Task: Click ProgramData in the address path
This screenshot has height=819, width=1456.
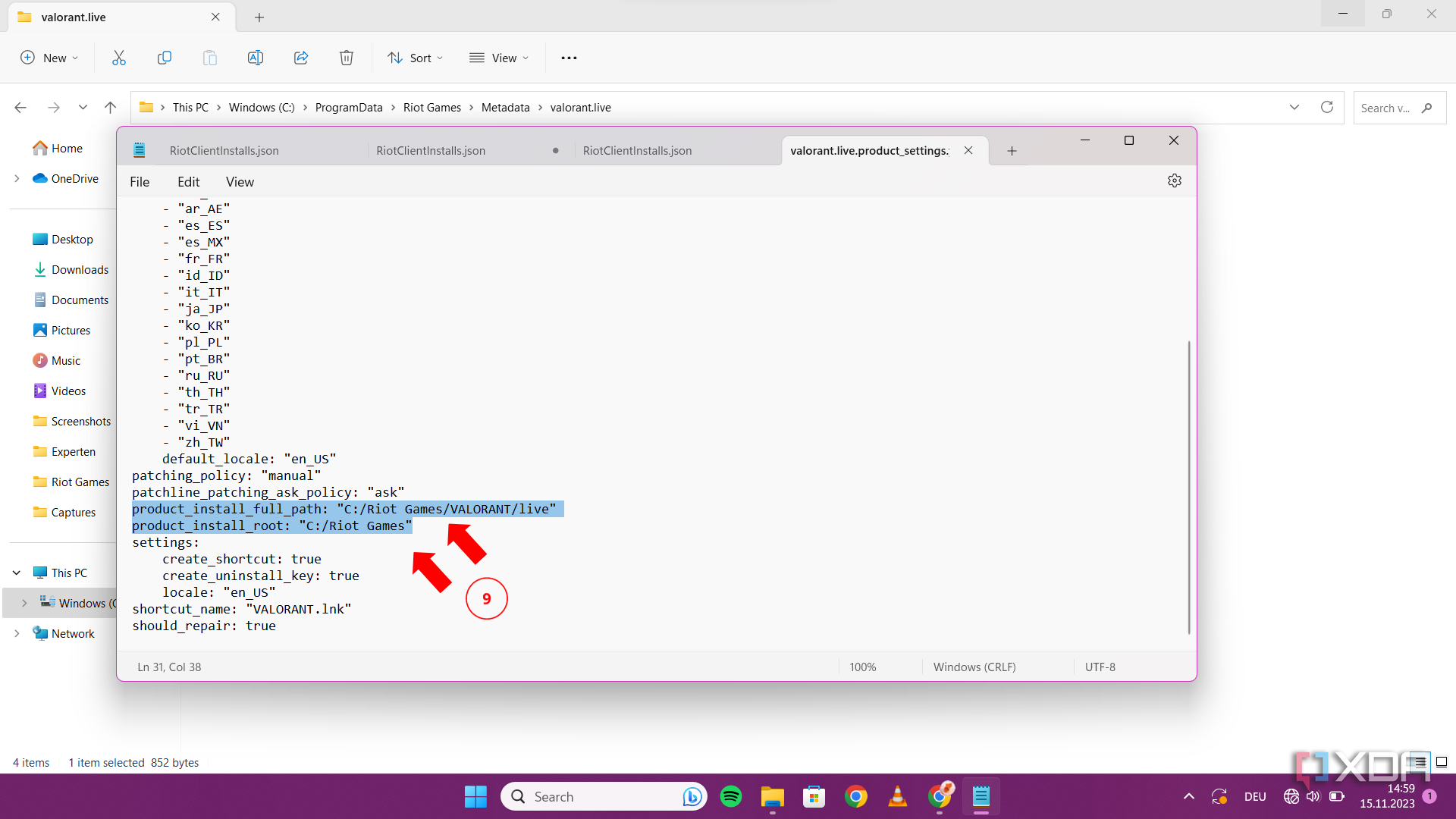Action: [349, 108]
